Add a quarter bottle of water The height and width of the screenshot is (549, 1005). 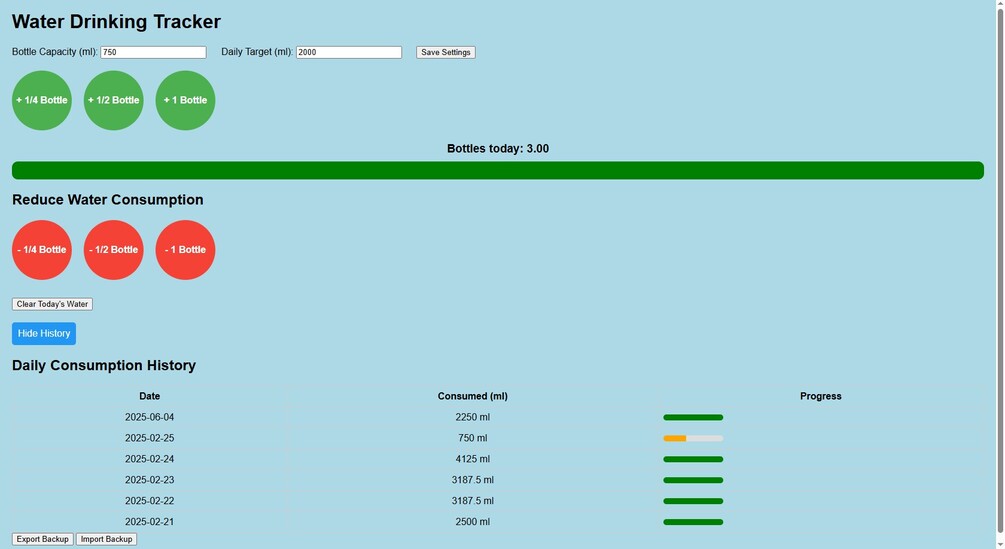tap(42, 100)
